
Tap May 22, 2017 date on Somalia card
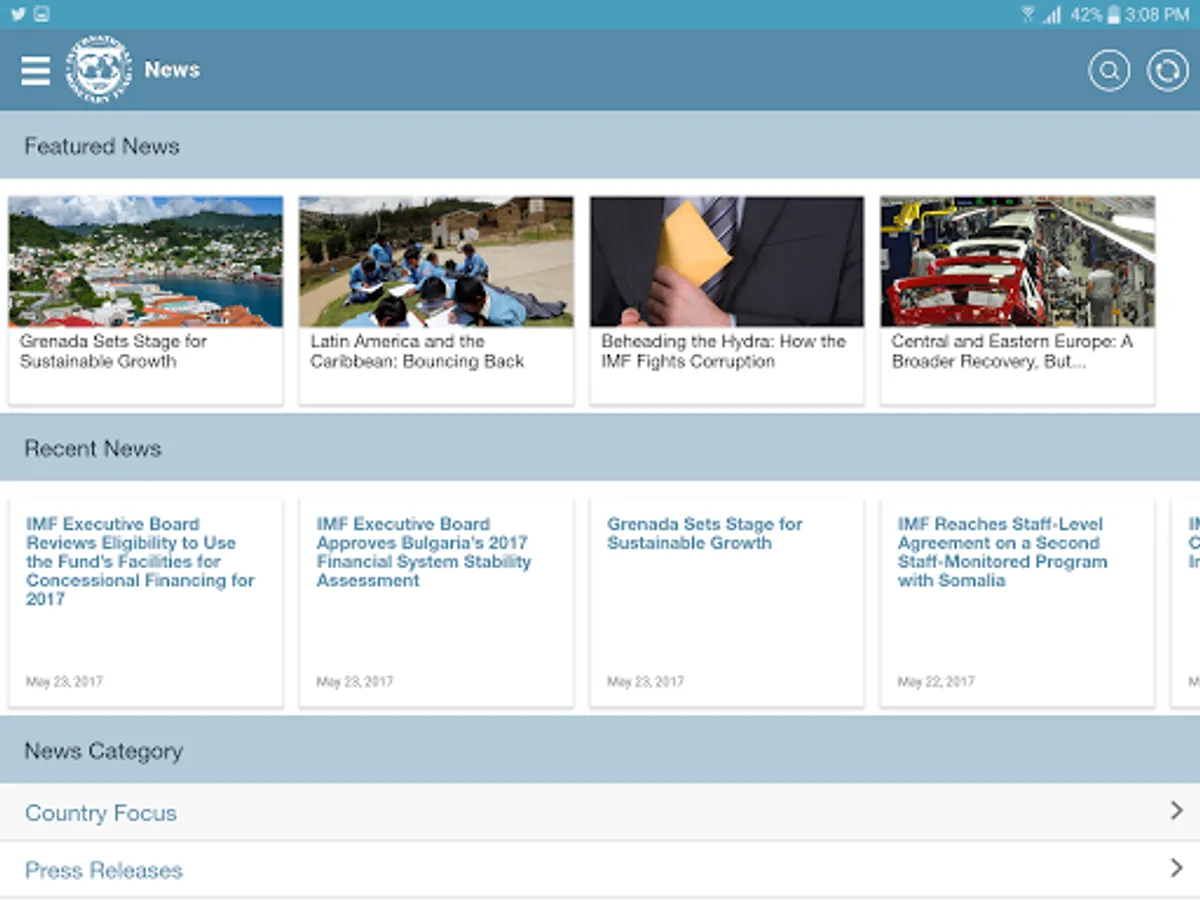coord(936,682)
